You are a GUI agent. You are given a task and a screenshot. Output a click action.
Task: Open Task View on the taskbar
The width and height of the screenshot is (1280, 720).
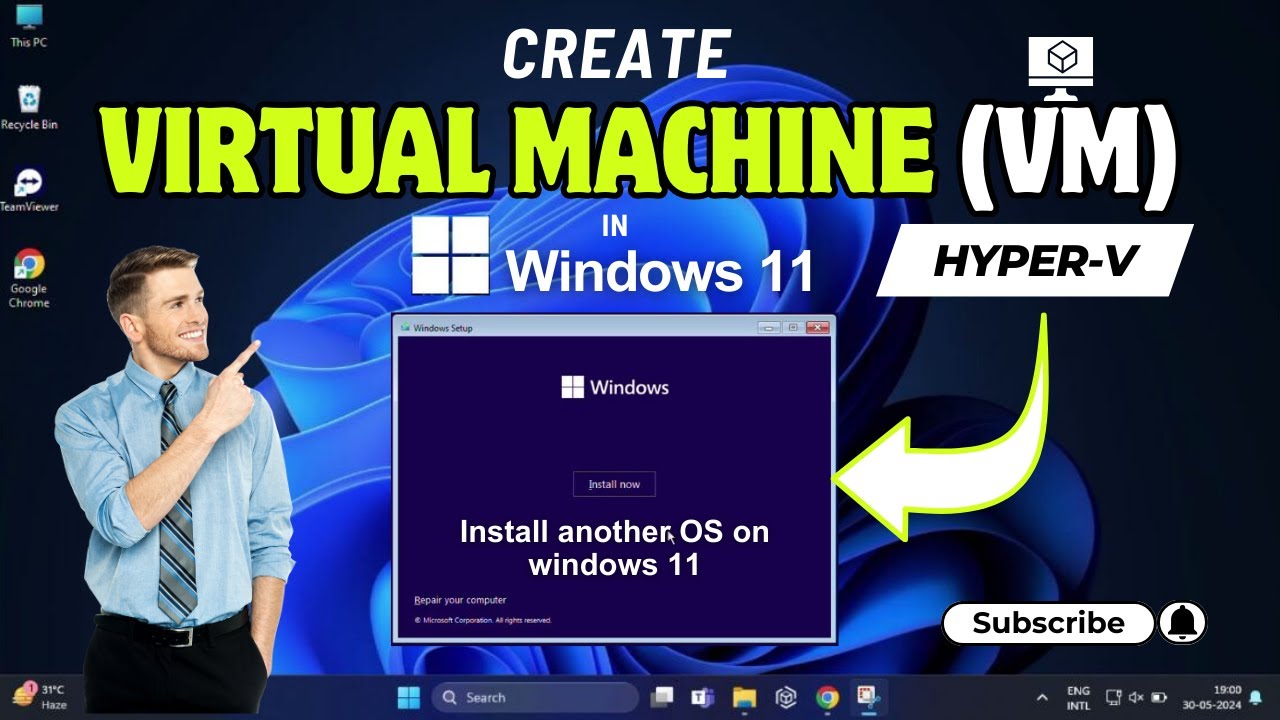661,697
